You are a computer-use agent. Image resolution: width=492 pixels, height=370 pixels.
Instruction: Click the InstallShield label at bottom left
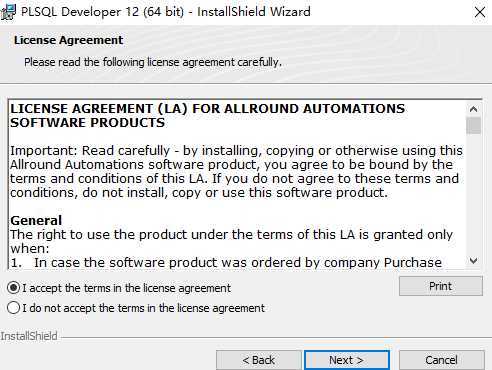(x=29, y=336)
